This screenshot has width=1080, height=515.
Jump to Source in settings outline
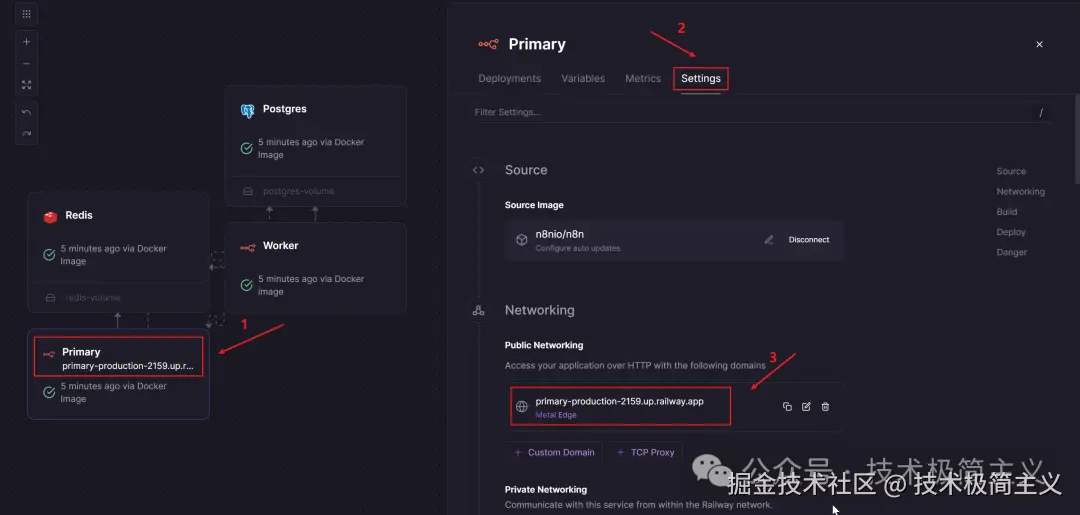1011,171
